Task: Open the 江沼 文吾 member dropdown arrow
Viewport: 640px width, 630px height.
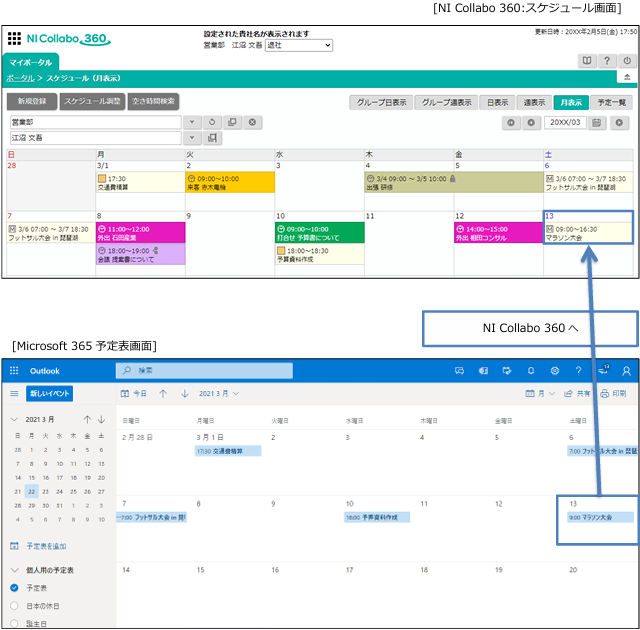Action: pyautogui.click(x=192, y=138)
